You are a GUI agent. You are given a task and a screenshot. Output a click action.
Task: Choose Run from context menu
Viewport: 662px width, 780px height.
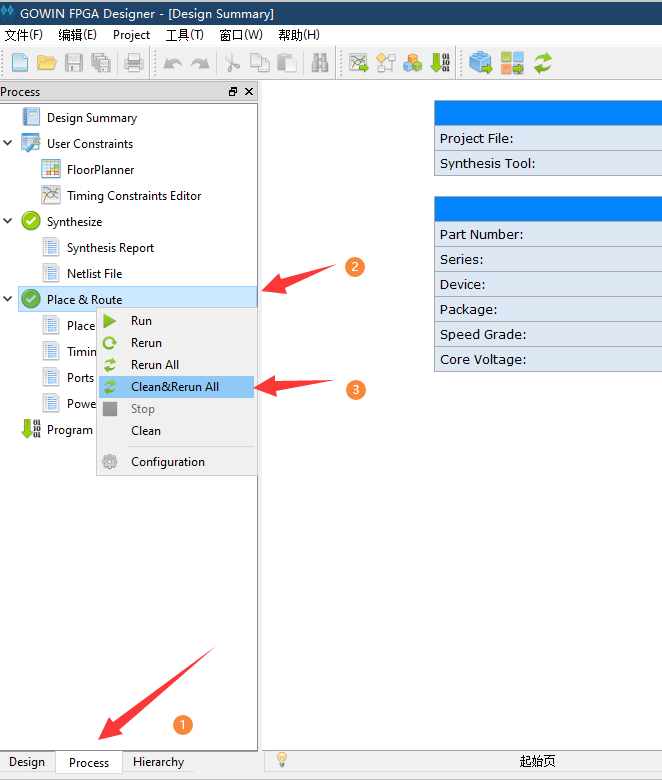[x=177, y=321]
